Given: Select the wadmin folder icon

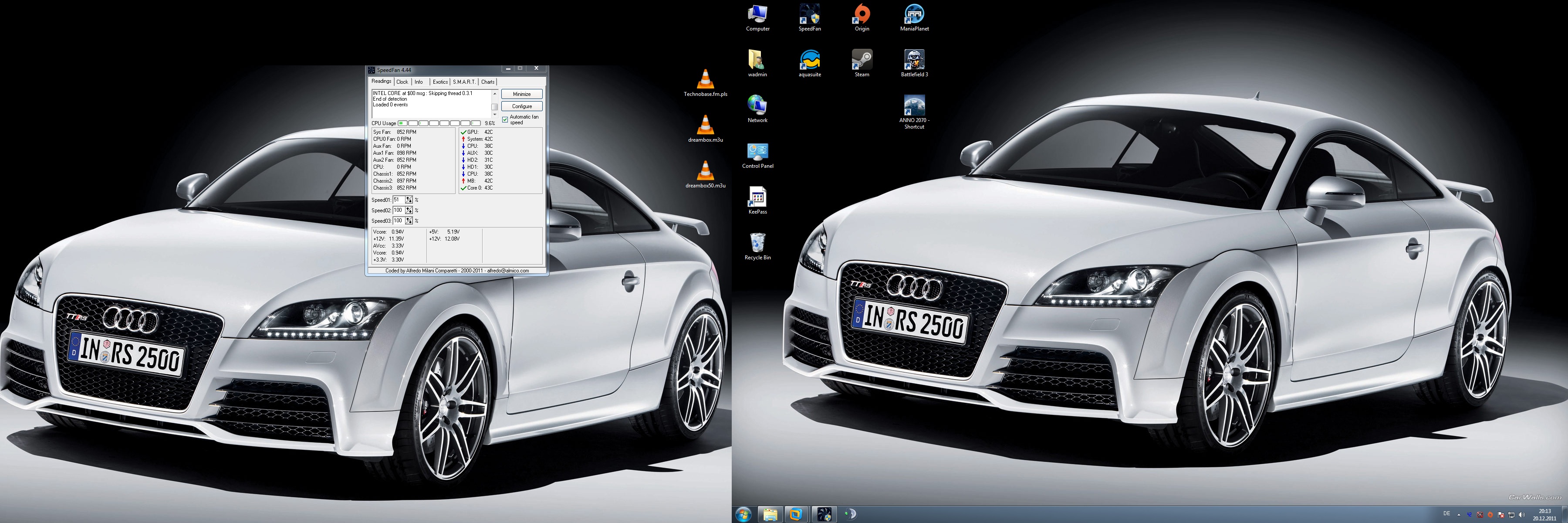Looking at the screenshot, I should (x=757, y=64).
